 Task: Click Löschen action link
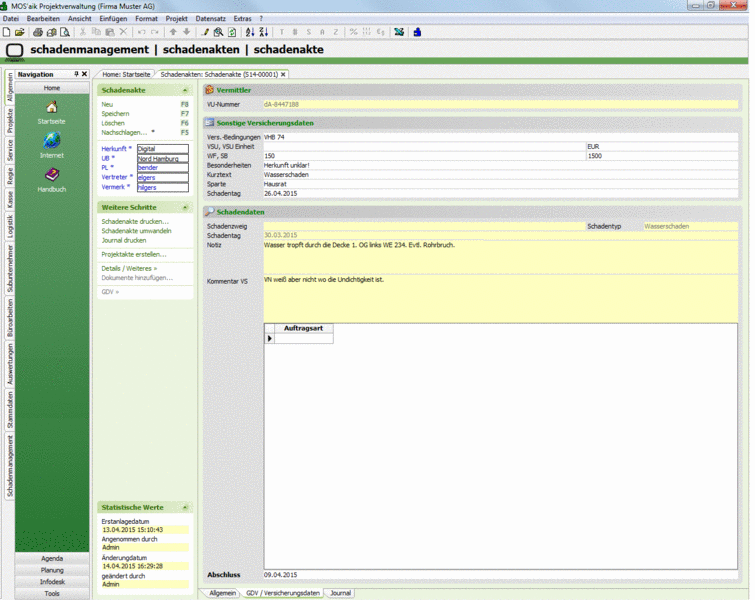point(113,123)
